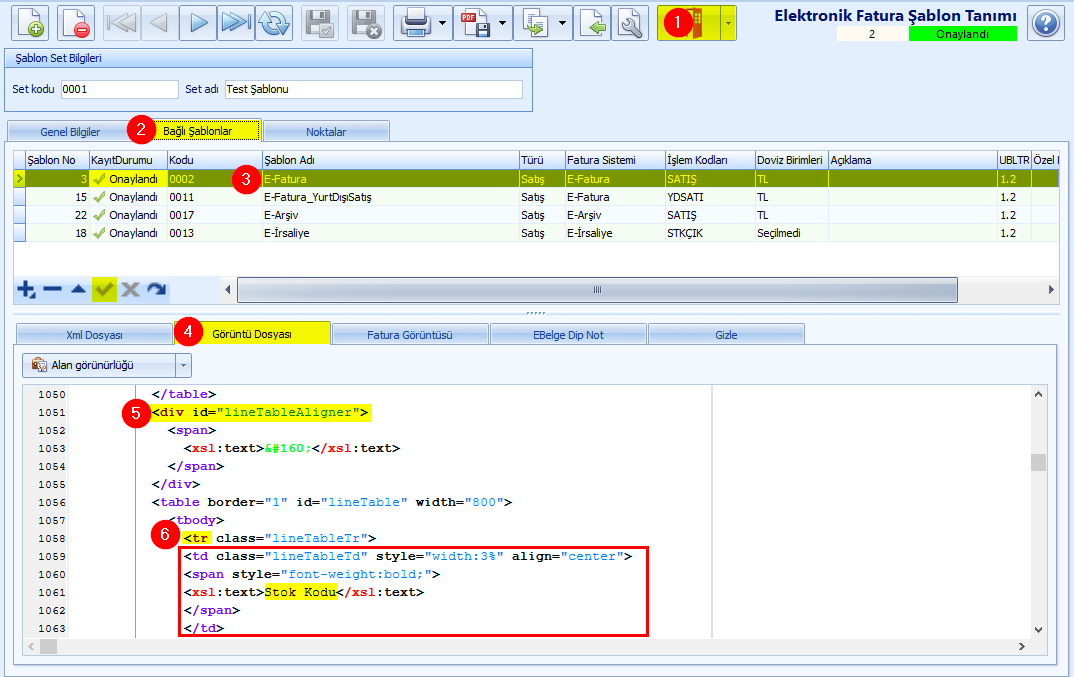Click the up triangle icon in the grid navigator
Image resolution: width=1074 pixels, height=677 pixels.
tap(78, 289)
